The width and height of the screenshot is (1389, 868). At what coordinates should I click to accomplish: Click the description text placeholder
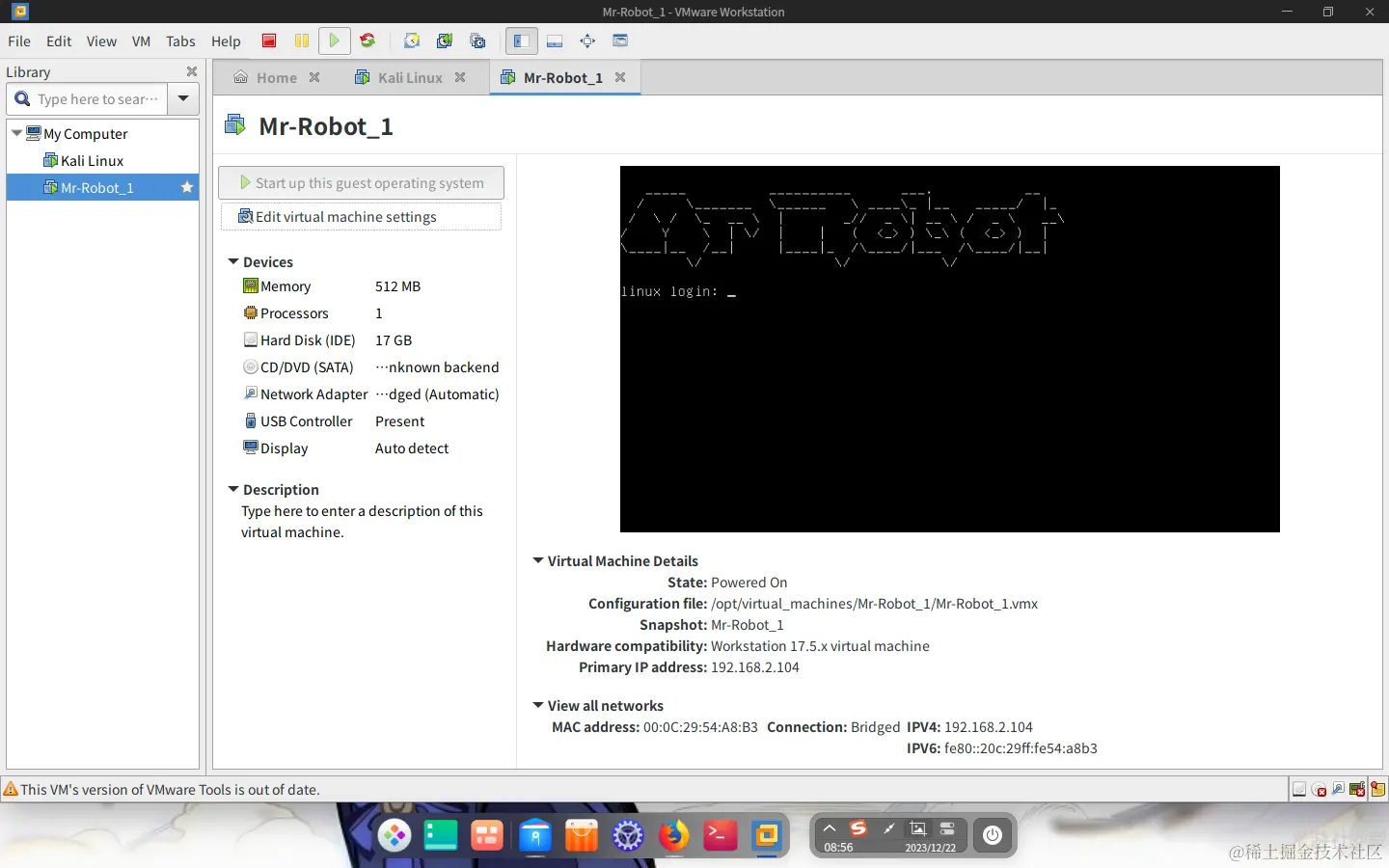click(362, 522)
